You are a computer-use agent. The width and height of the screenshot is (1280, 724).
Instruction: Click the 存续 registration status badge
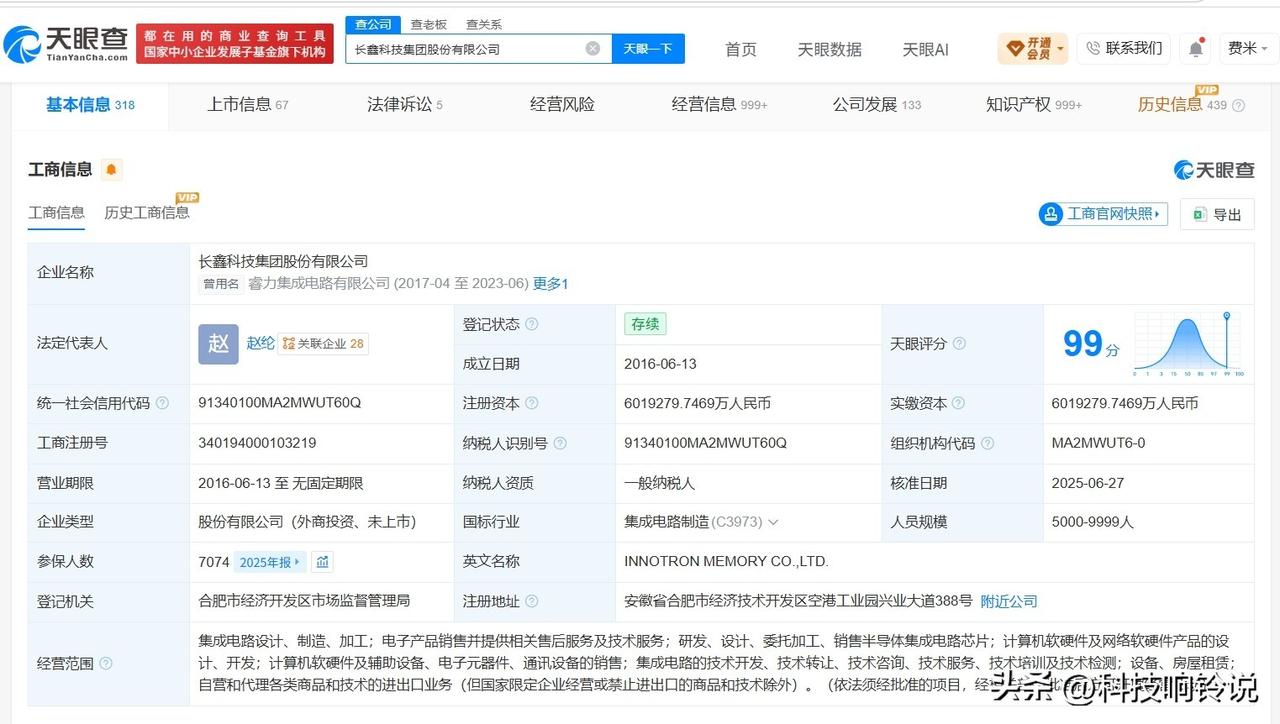pyautogui.click(x=645, y=324)
